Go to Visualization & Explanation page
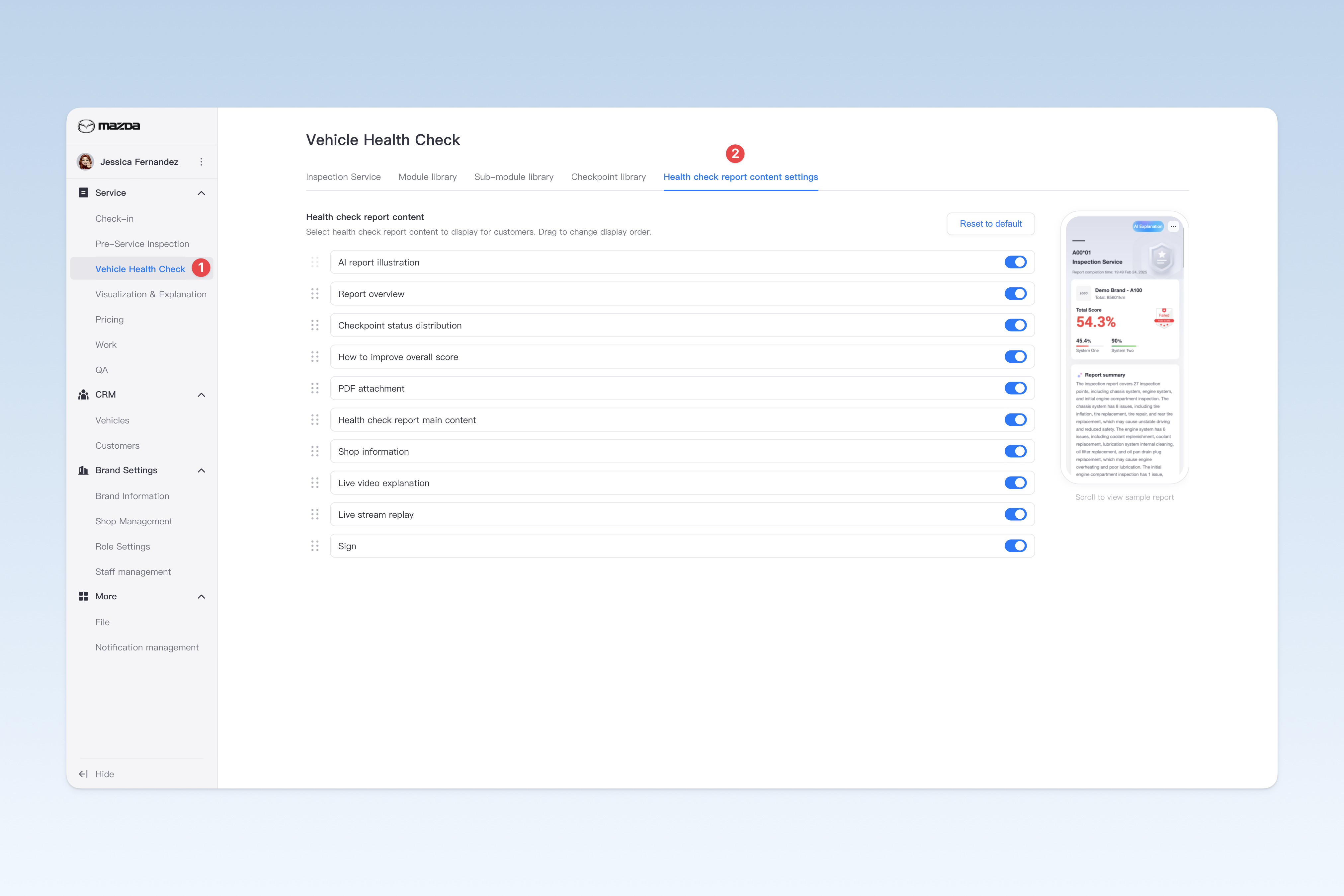The width and height of the screenshot is (1344, 896). (x=151, y=294)
